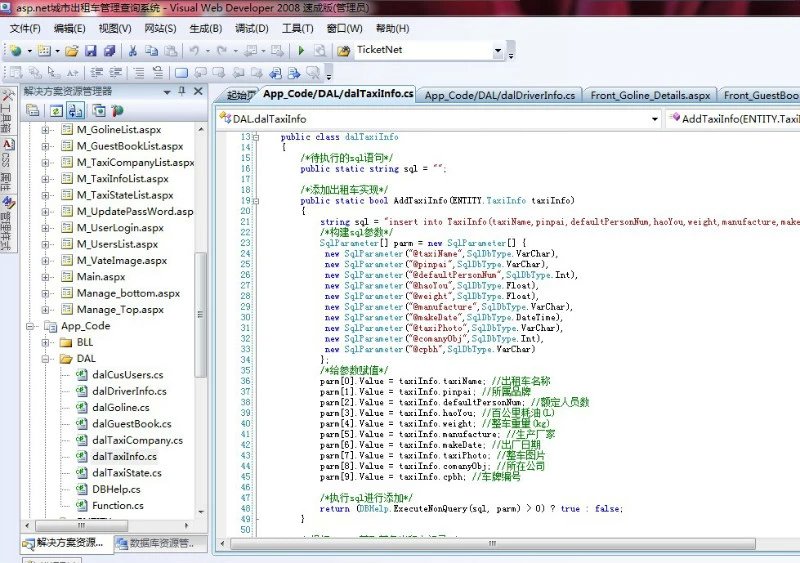Toggle a bookmark with the bookmark icon

tap(181, 73)
